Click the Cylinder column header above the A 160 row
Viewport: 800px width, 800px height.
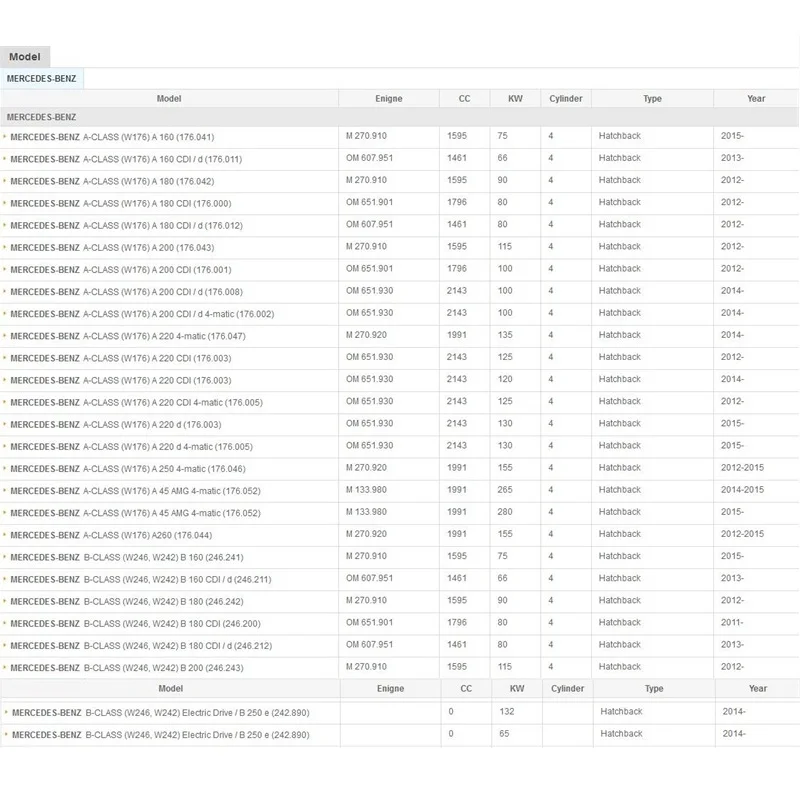566,98
